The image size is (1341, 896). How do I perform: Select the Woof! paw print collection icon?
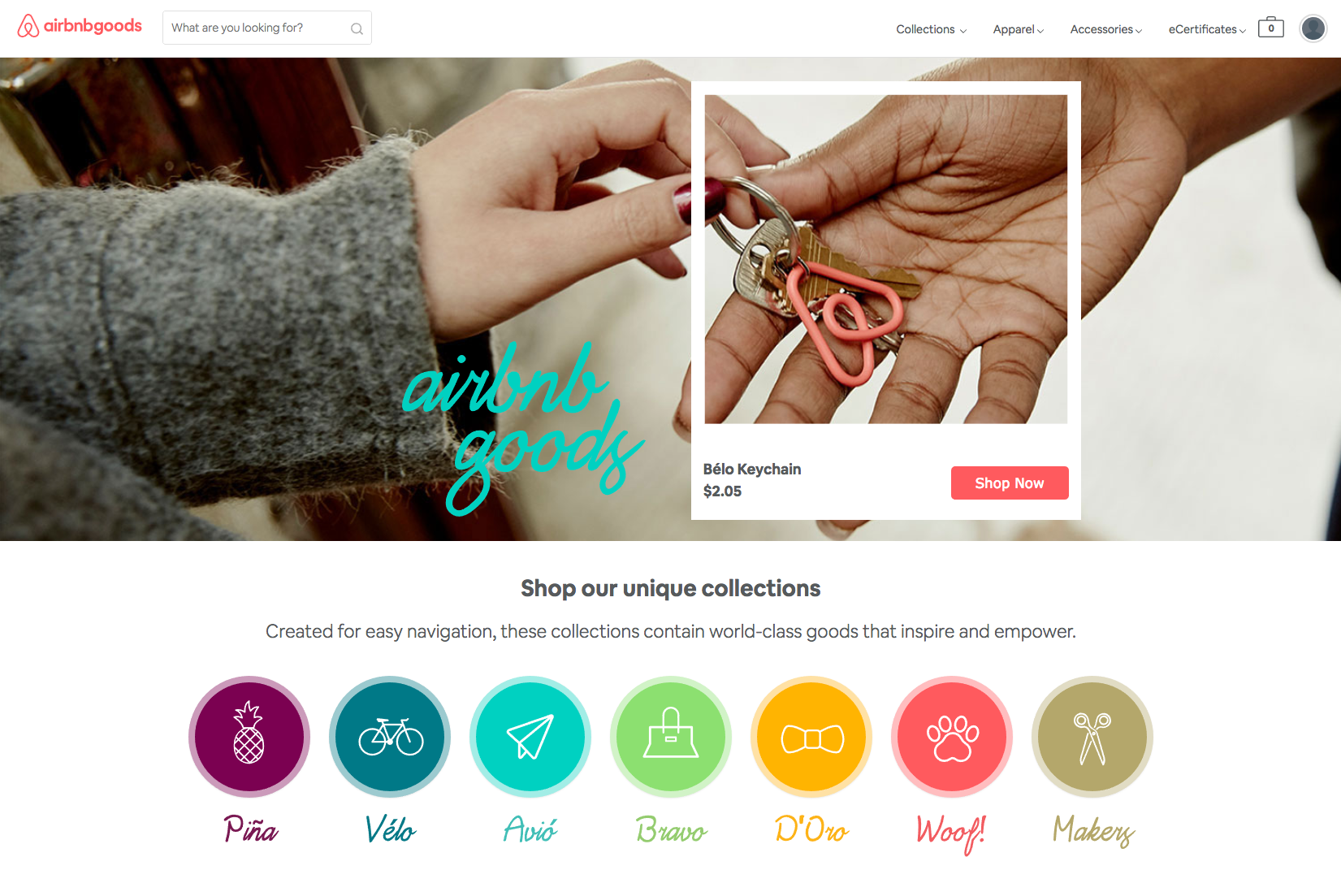[952, 737]
